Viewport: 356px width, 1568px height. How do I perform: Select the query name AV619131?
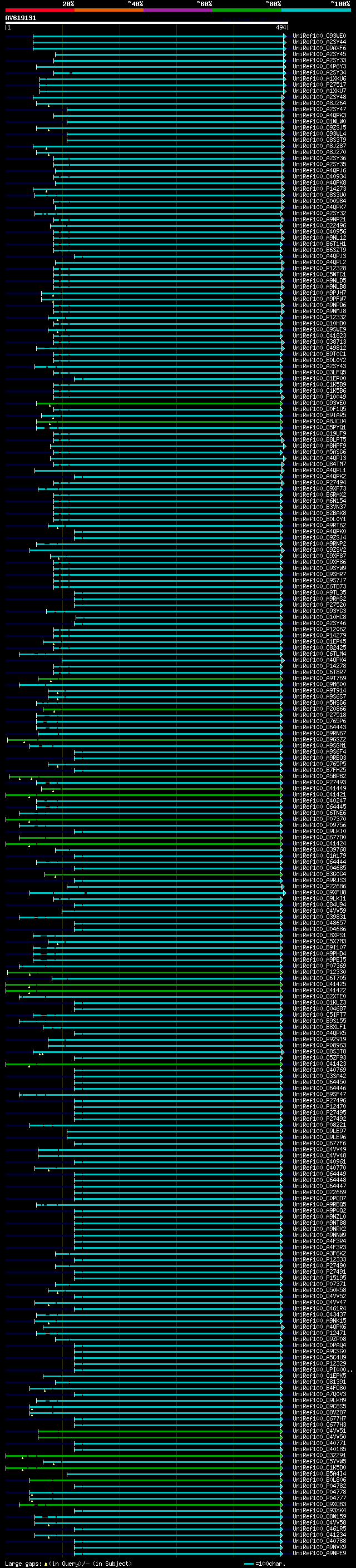[21, 18]
